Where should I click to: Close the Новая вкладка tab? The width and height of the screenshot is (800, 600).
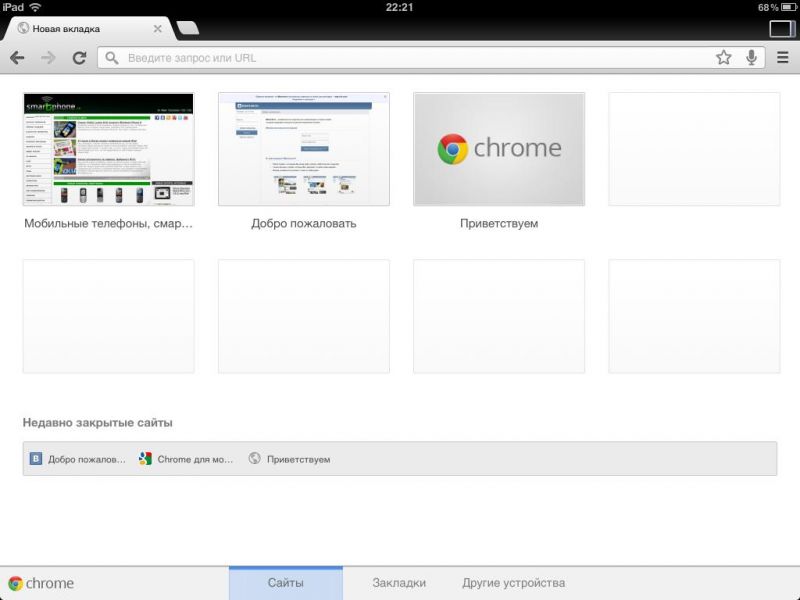tap(158, 29)
